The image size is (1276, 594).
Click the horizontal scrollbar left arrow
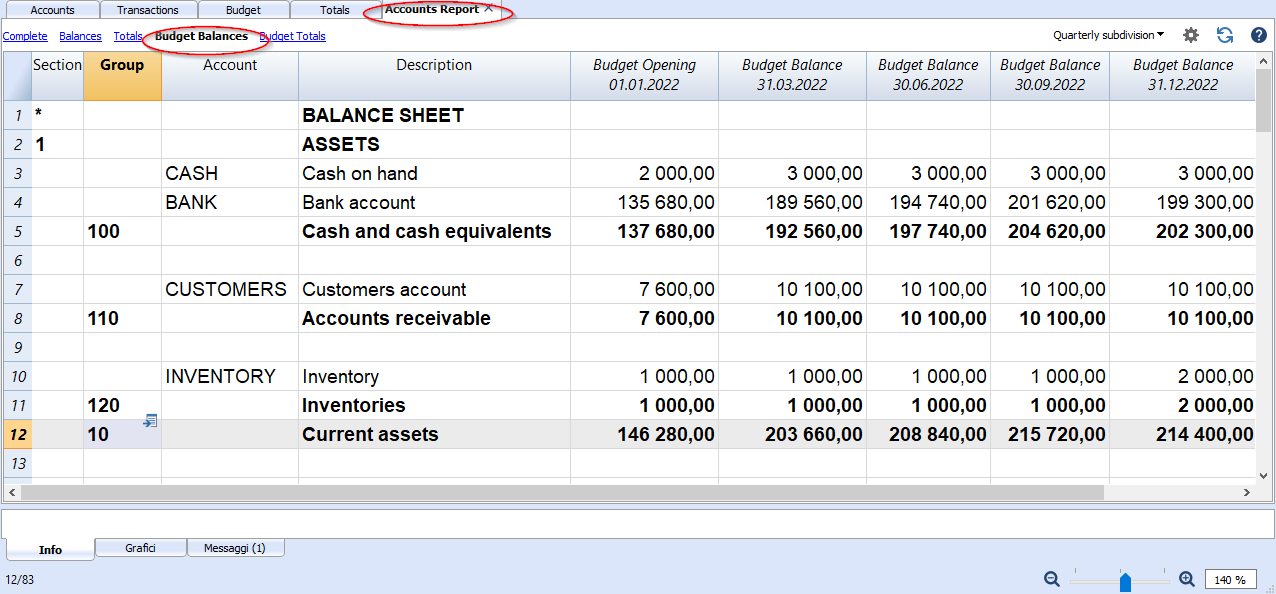tap(12, 493)
